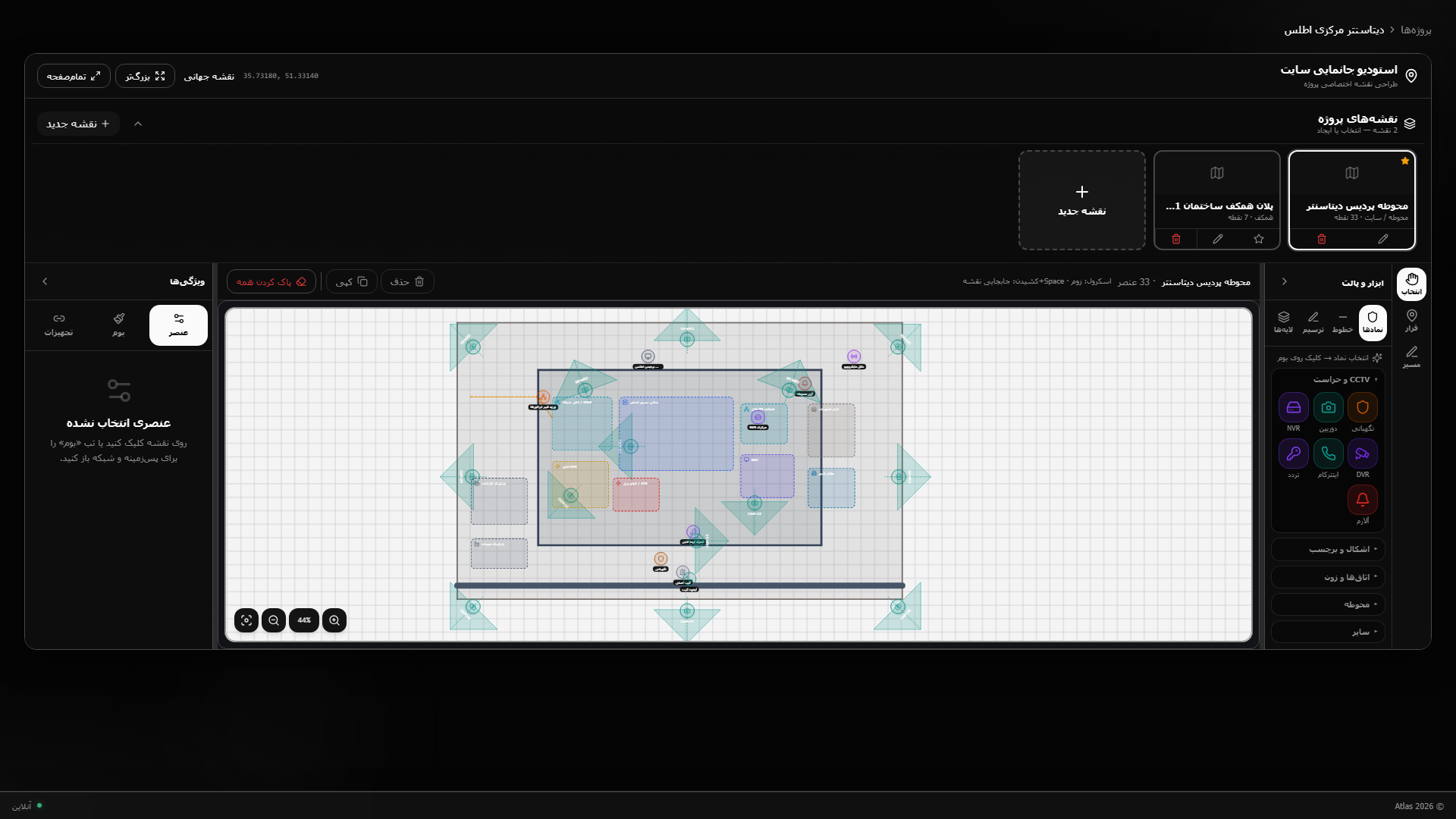Expand the محوطه palette section
This screenshot has height=819, width=1456.
tap(1328, 604)
